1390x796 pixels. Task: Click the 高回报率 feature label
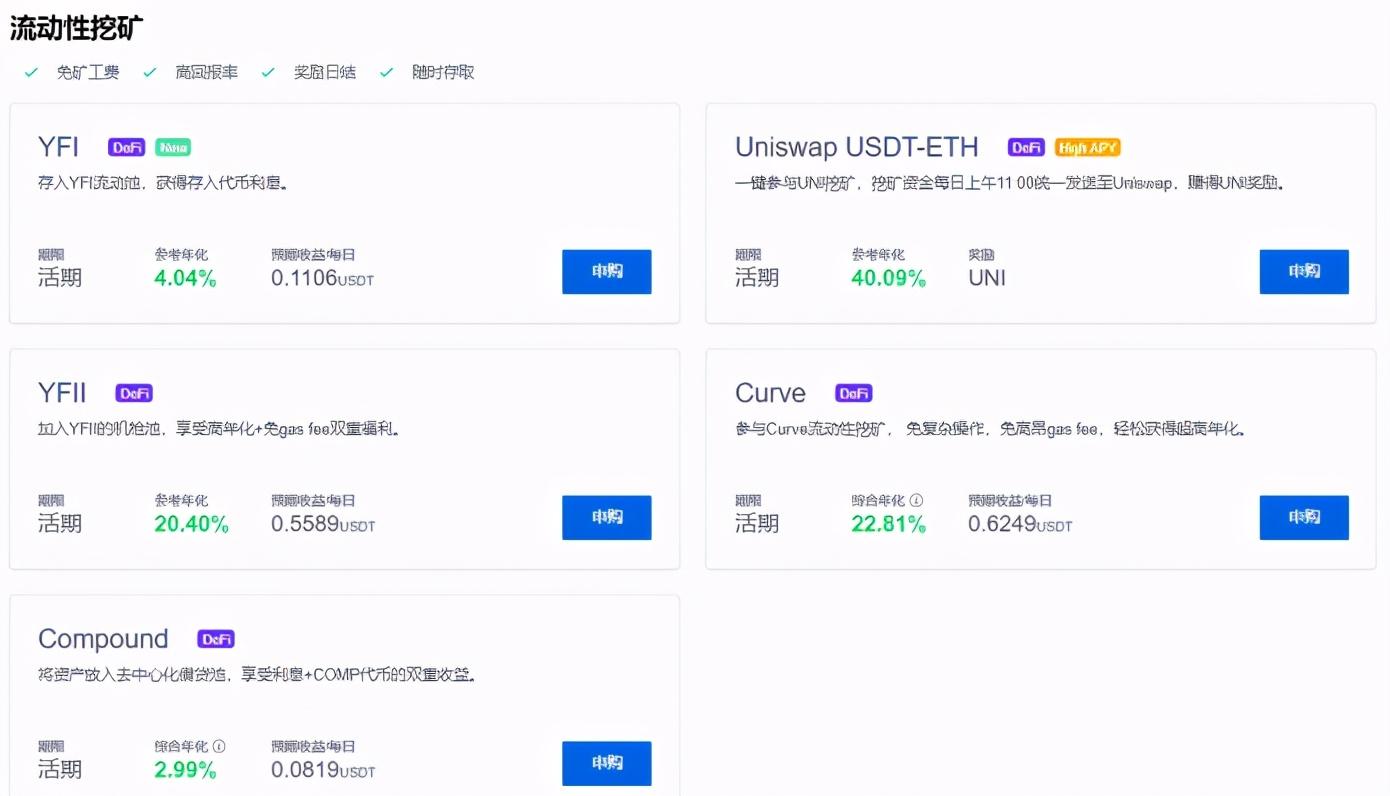[206, 72]
